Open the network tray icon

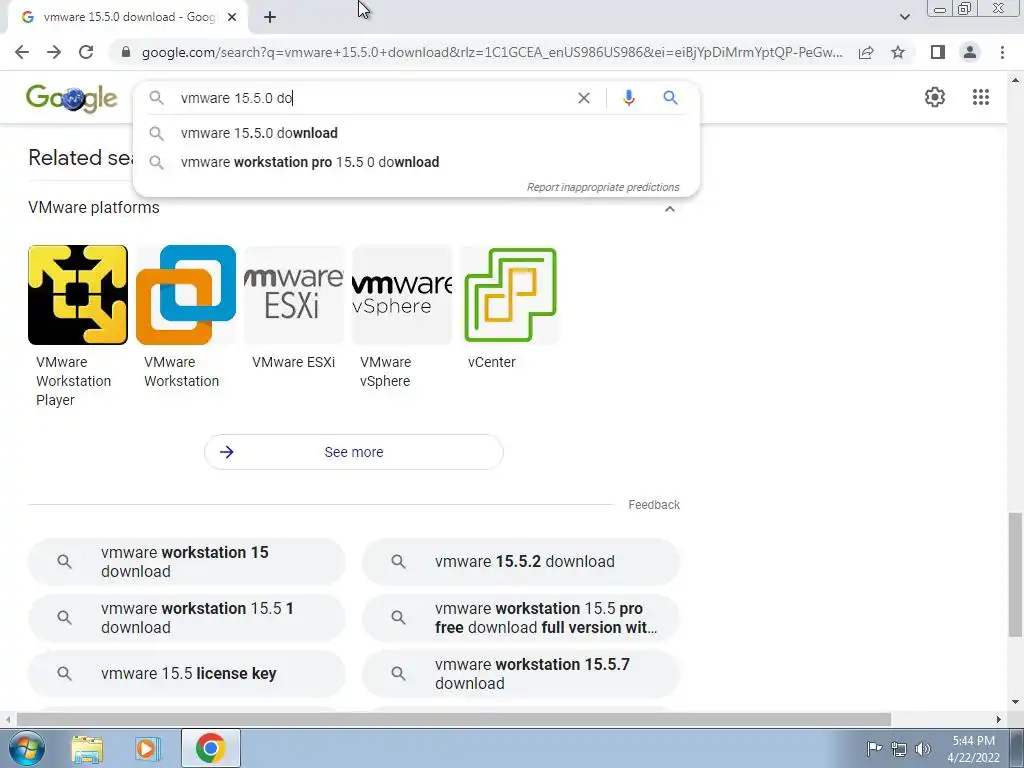click(x=899, y=749)
